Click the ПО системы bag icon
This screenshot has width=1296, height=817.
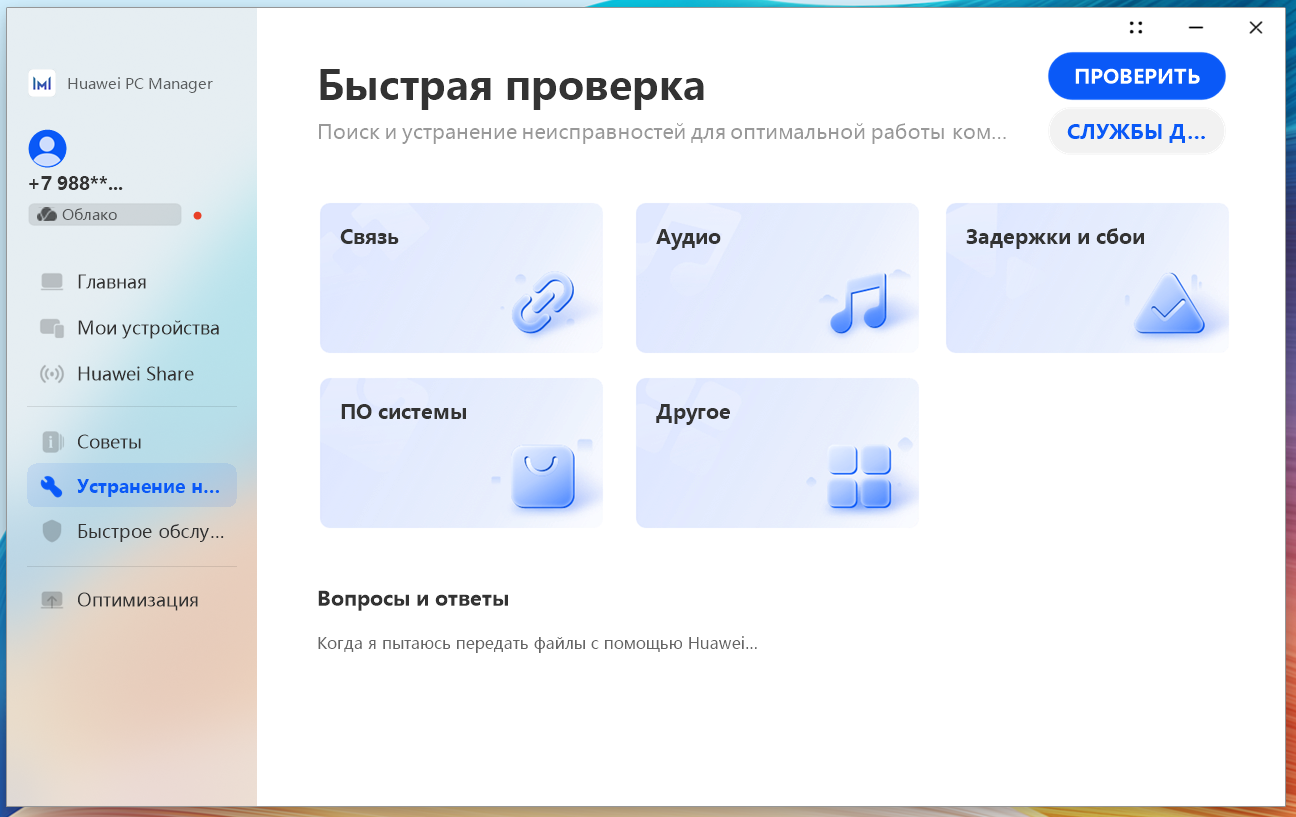542,477
